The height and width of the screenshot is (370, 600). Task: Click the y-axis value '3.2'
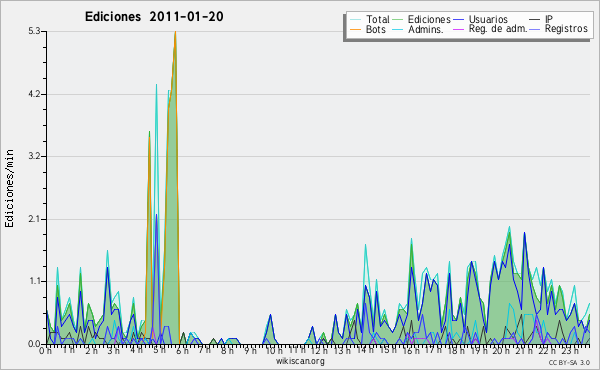tap(34, 156)
